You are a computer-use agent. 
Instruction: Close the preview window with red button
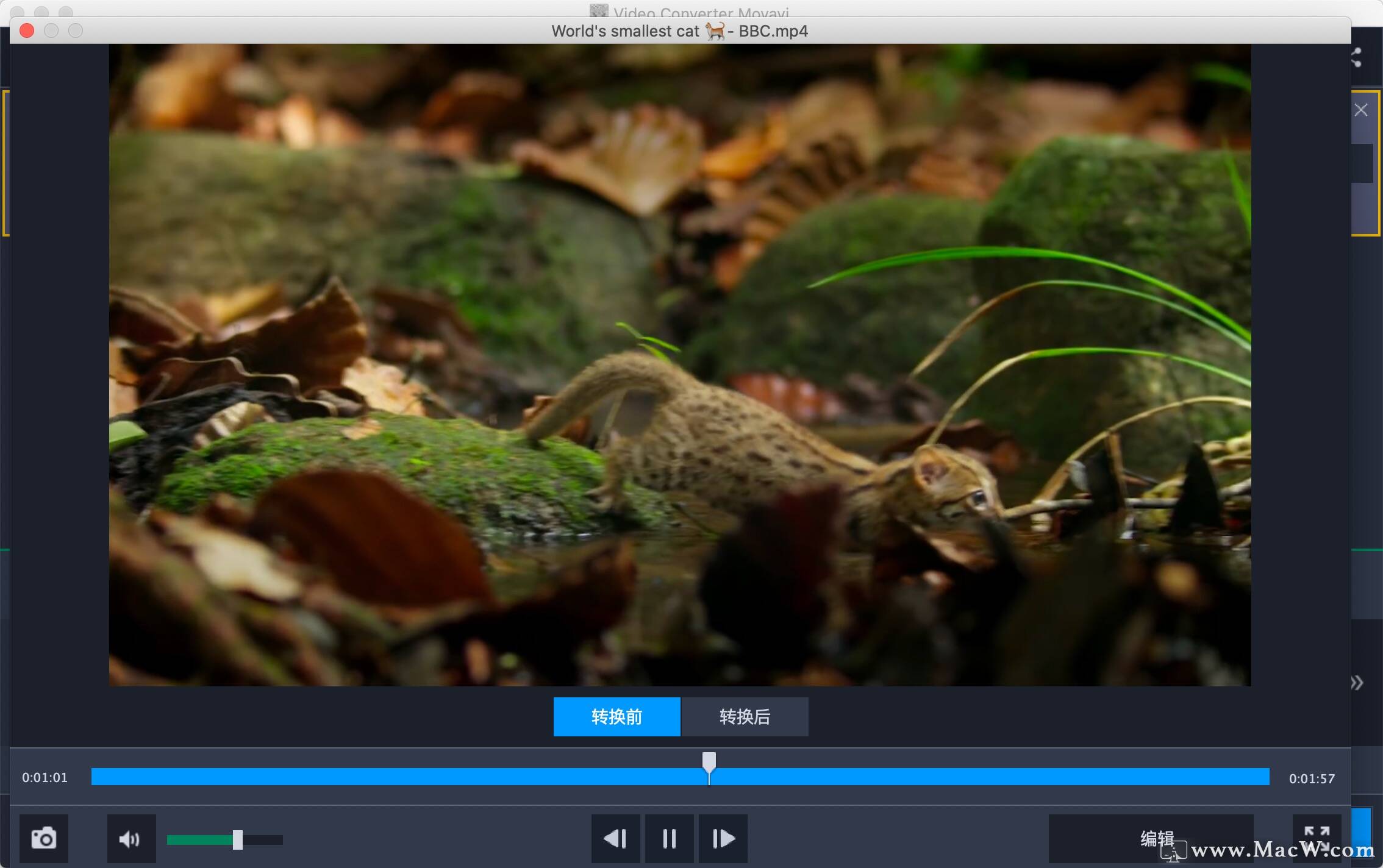[27, 30]
